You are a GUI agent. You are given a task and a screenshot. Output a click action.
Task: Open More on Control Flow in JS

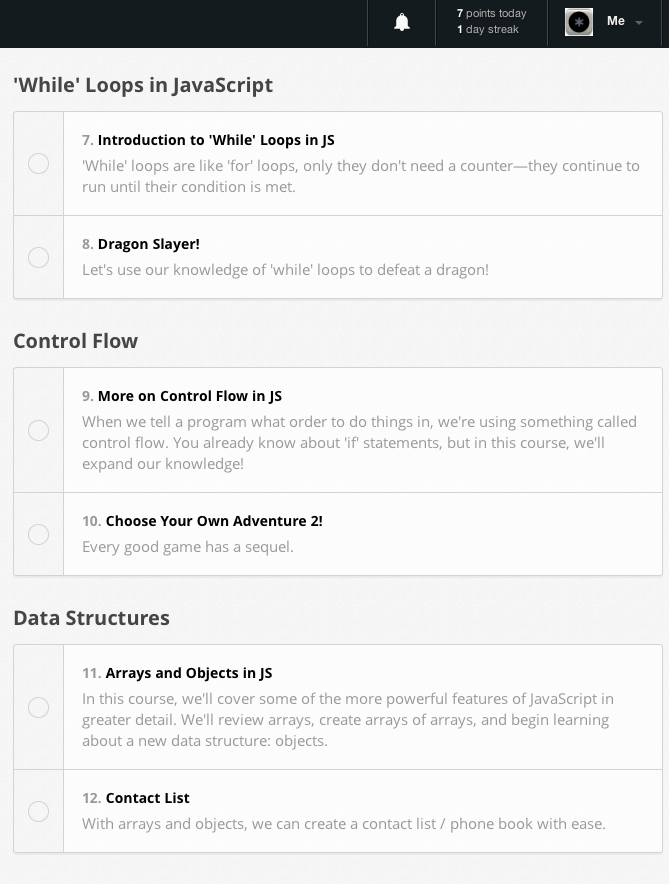point(190,396)
